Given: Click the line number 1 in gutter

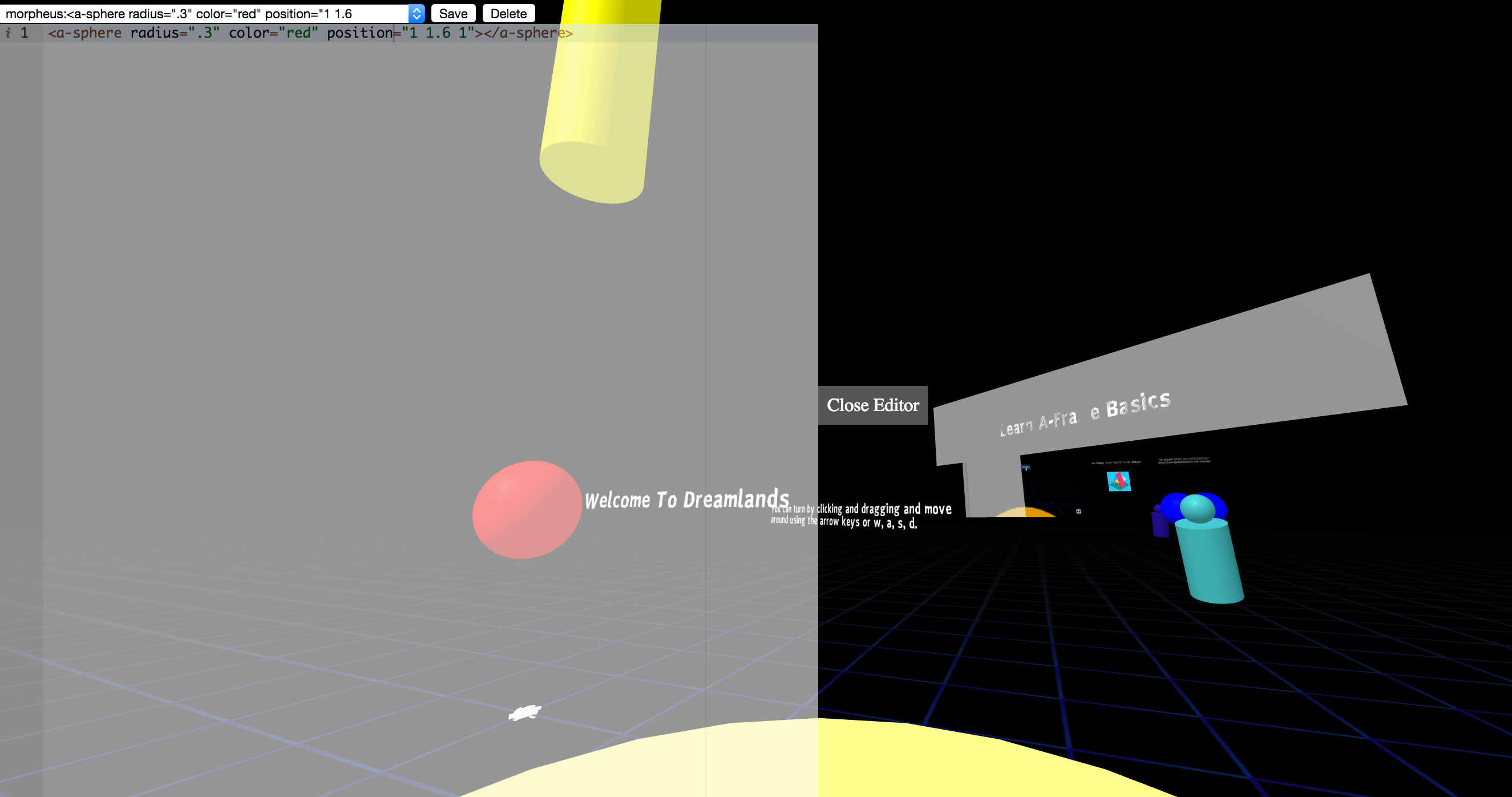Looking at the screenshot, I should 24,33.
